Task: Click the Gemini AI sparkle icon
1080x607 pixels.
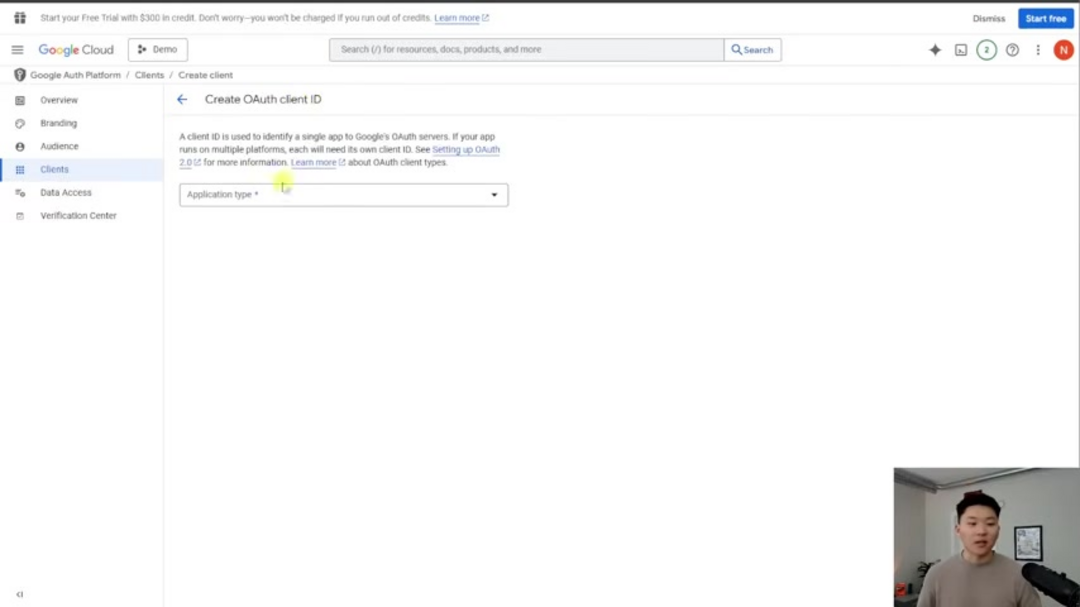Action: click(935, 50)
